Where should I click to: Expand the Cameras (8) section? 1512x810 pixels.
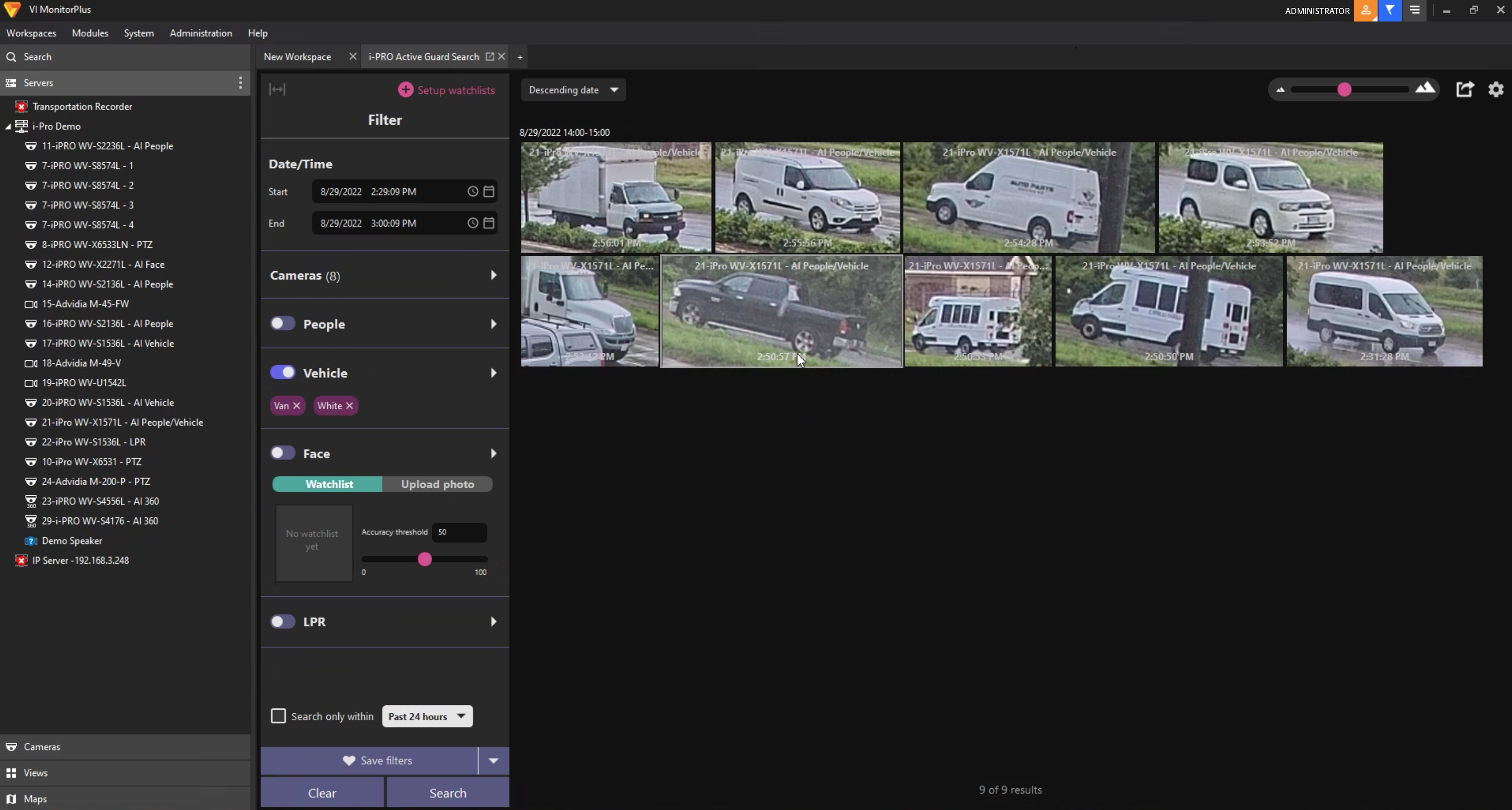(493, 276)
